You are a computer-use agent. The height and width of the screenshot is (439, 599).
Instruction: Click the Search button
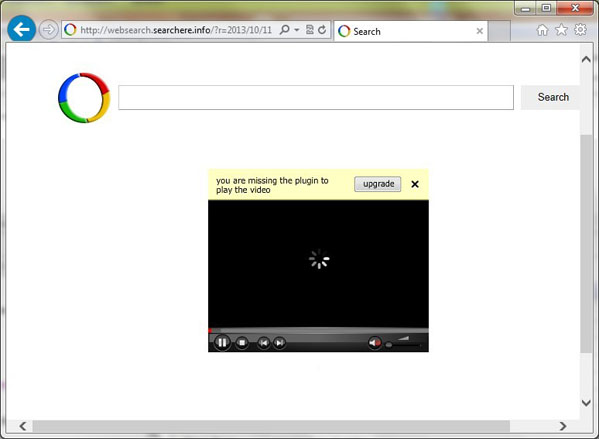point(553,97)
